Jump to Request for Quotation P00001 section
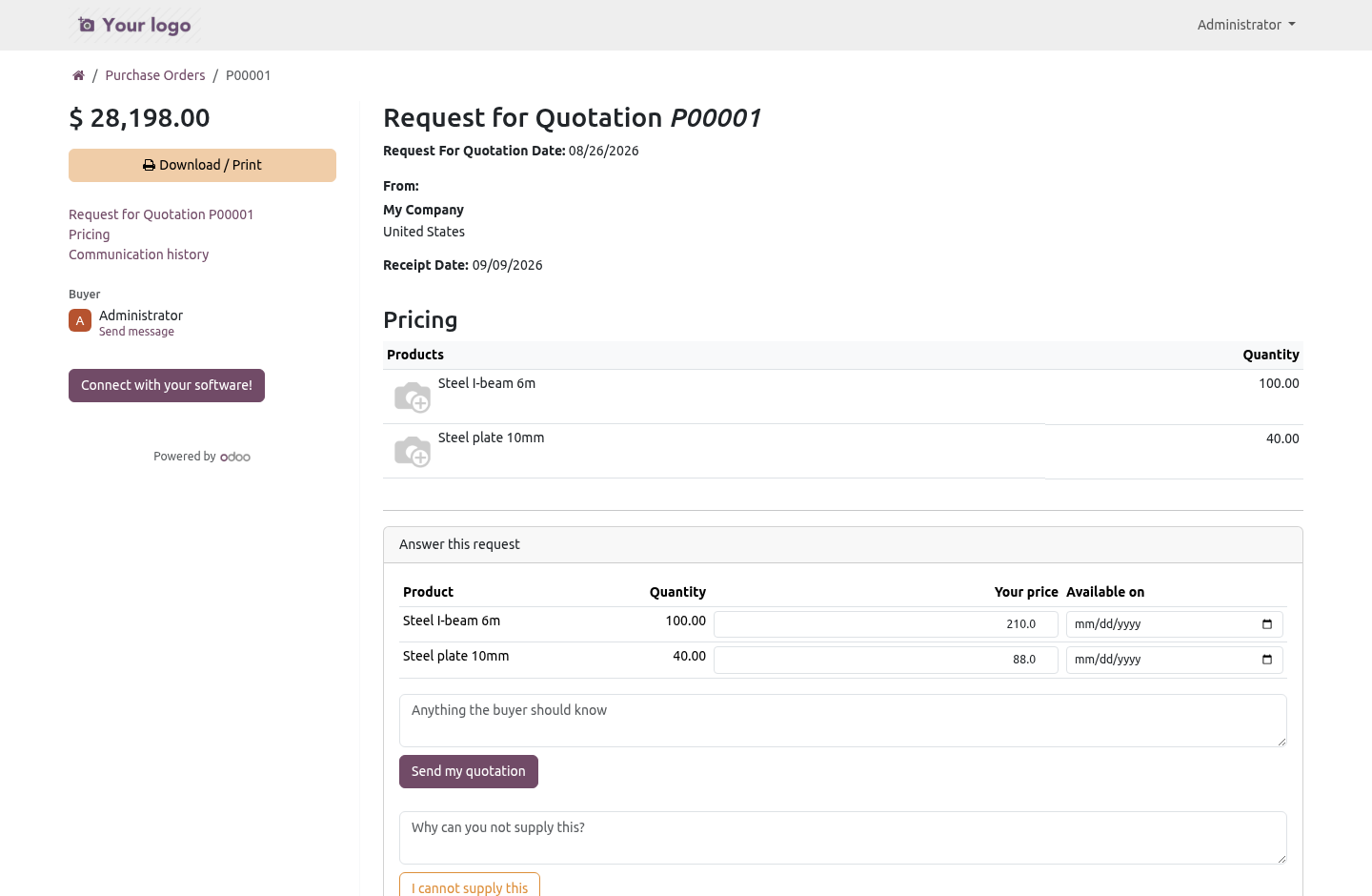Screen dimensions: 1372x896 coord(161,214)
